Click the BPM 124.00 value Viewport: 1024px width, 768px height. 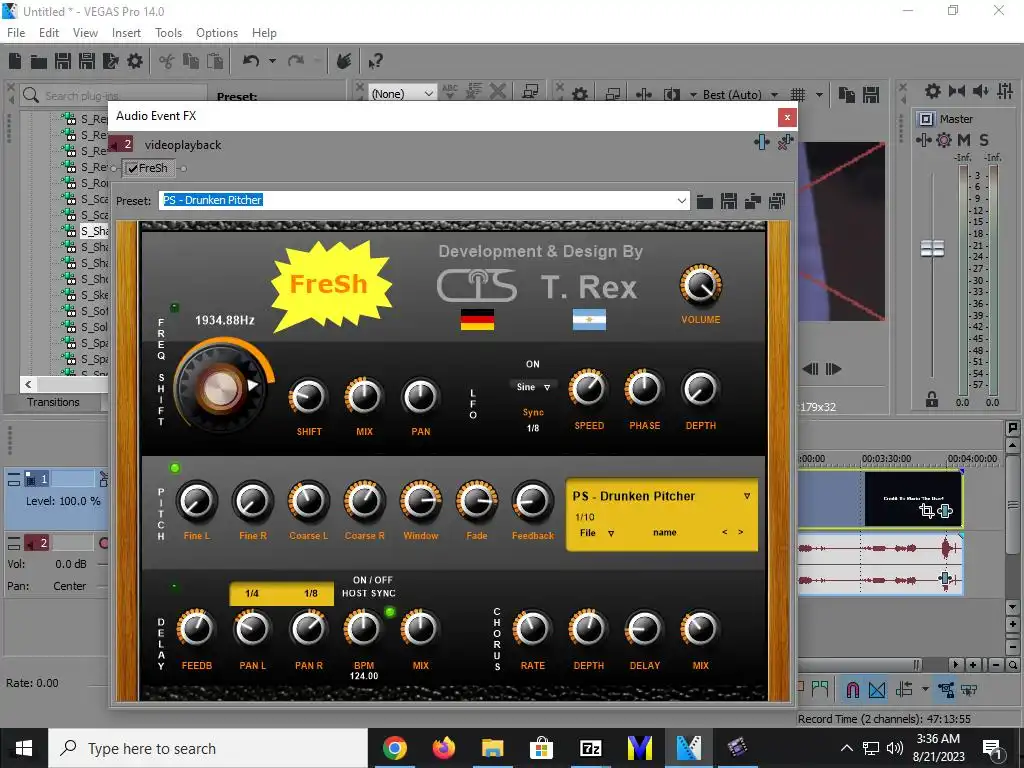tap(364, 676)
